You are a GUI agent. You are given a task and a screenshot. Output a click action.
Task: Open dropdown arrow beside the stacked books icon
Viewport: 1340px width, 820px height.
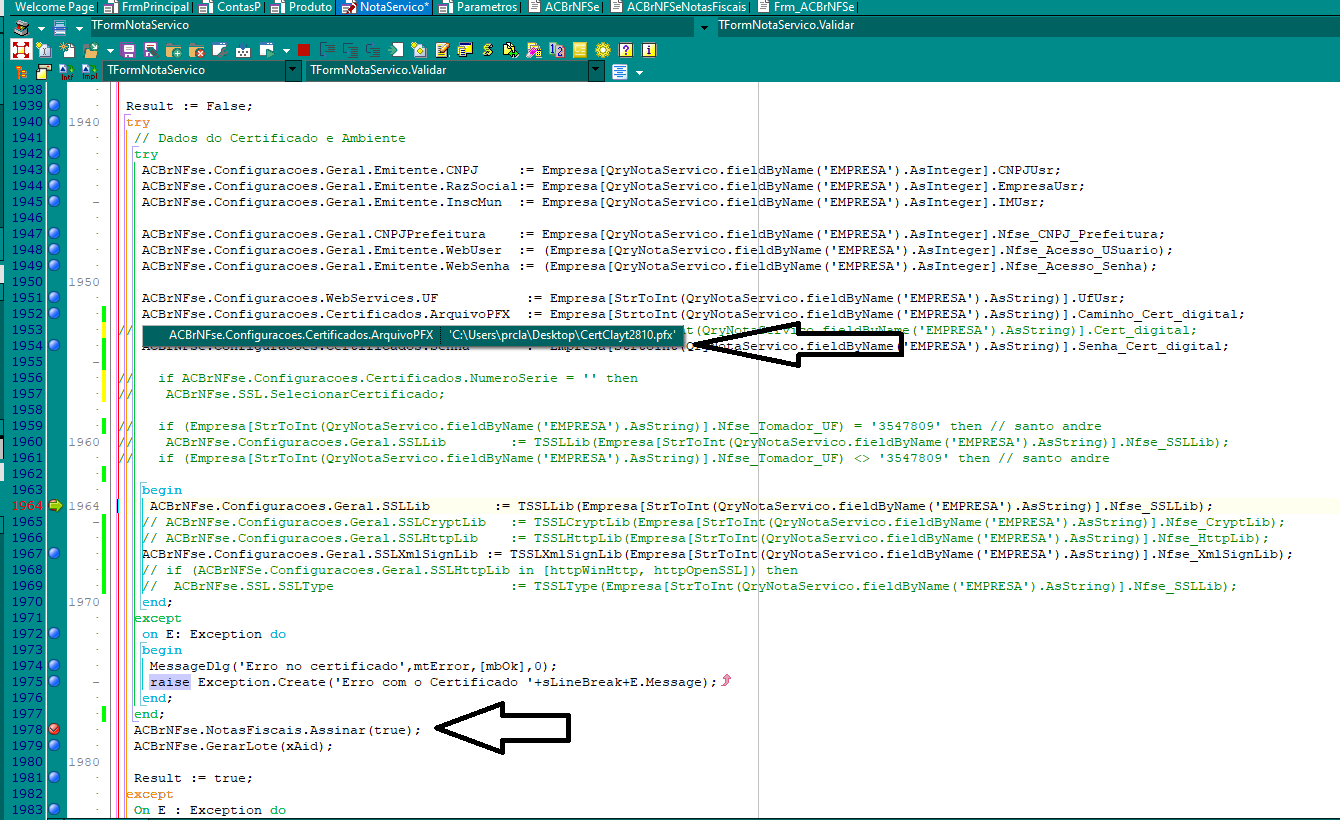pos(41,28)
